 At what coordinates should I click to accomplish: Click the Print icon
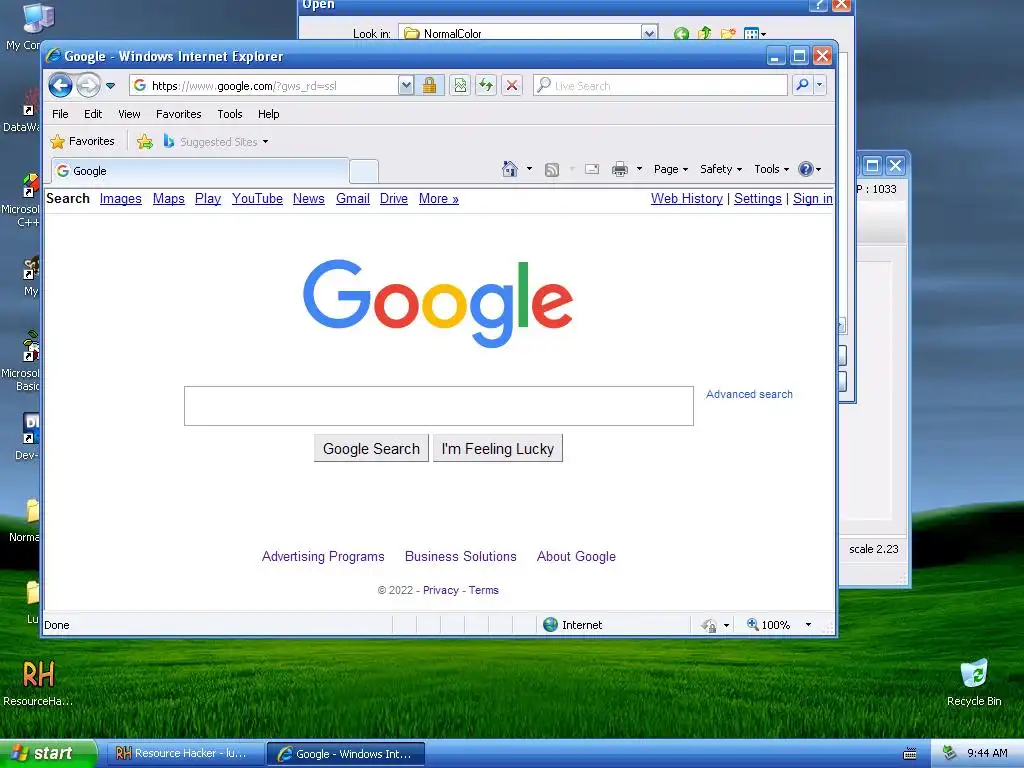[x=620, y=170]
